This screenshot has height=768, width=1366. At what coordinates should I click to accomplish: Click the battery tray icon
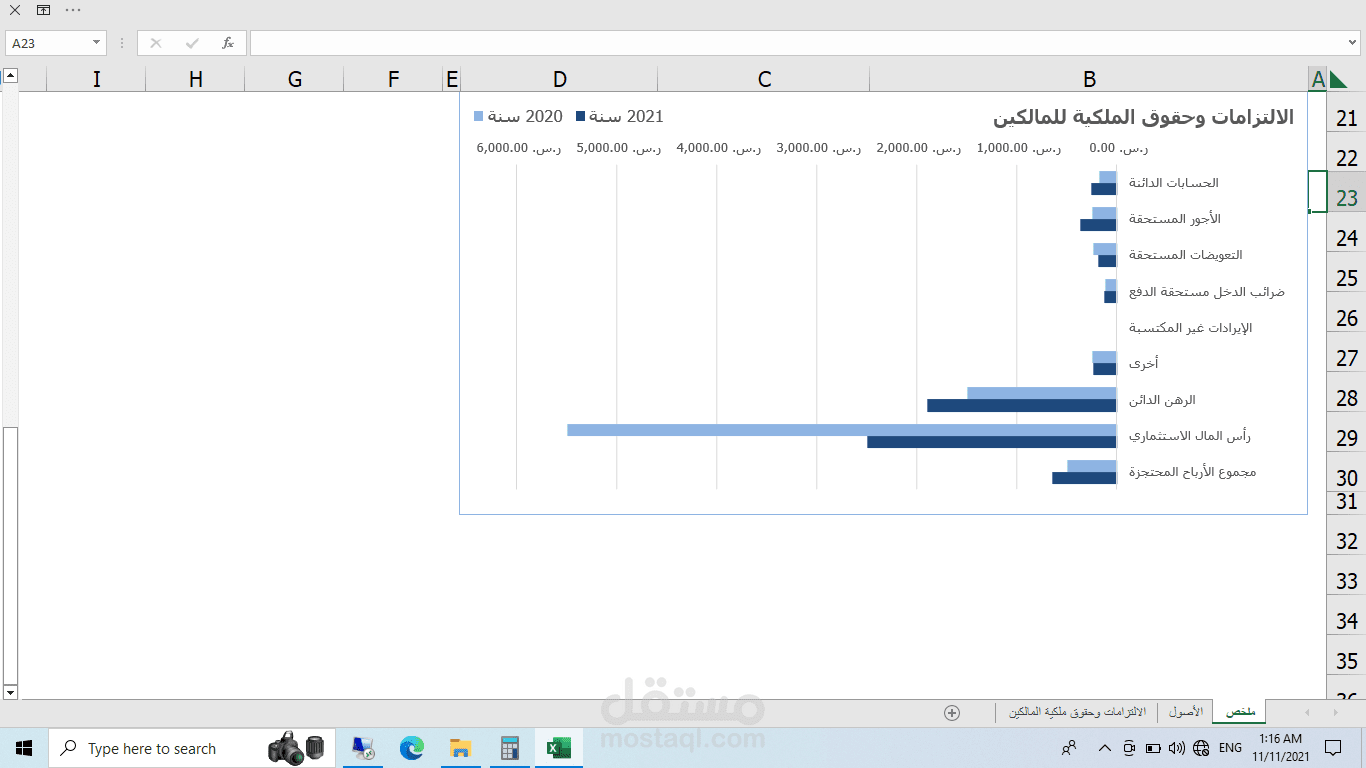1152,748
